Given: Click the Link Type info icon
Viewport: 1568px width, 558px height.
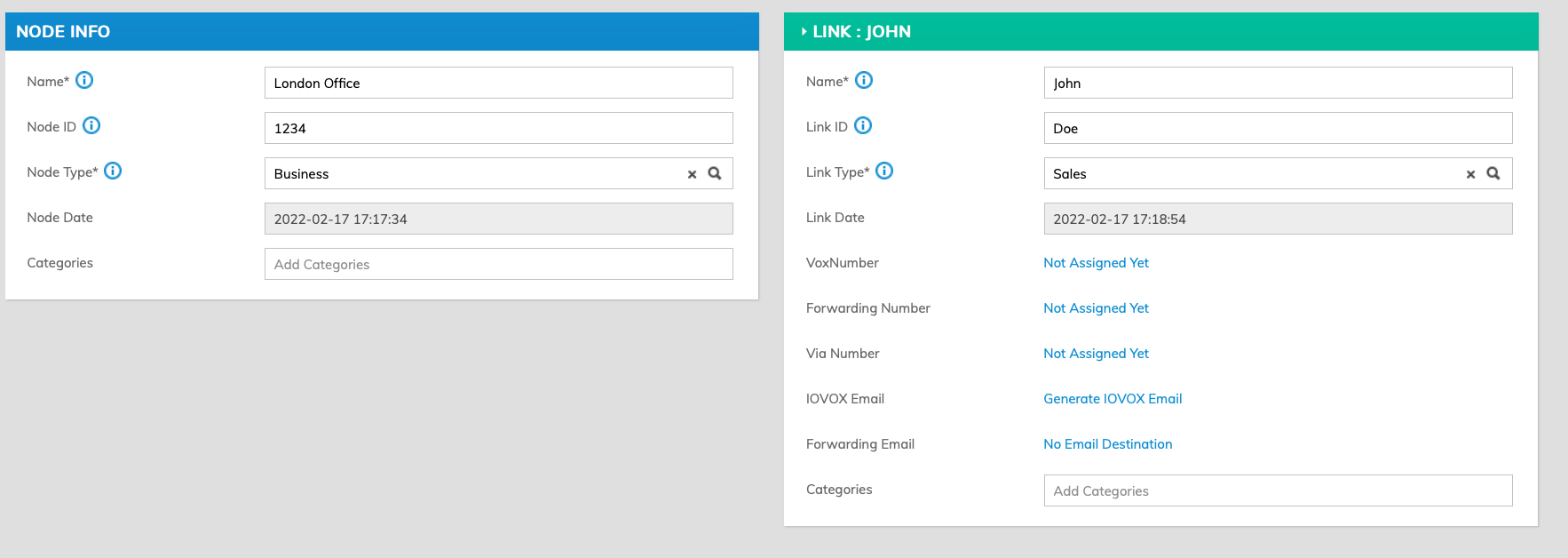Looking at the screenshot, I should (x=884, y=171).
